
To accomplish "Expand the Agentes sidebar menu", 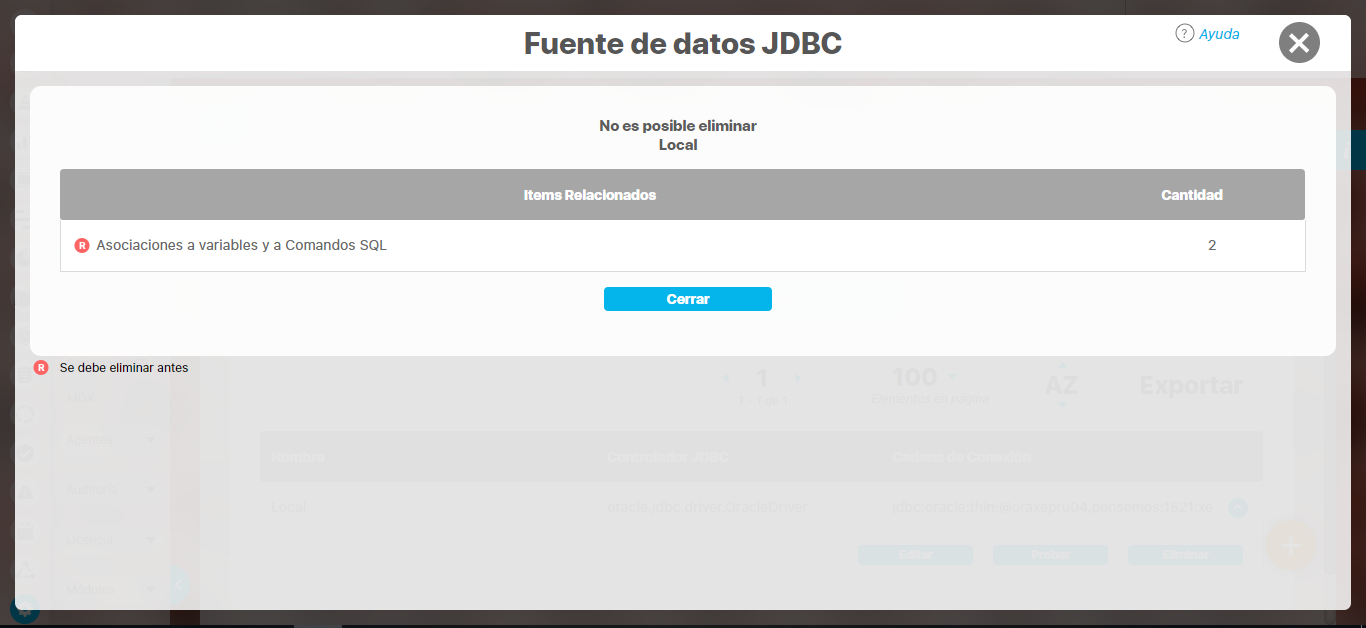I will pyautogui.click(x=151, y=440).
